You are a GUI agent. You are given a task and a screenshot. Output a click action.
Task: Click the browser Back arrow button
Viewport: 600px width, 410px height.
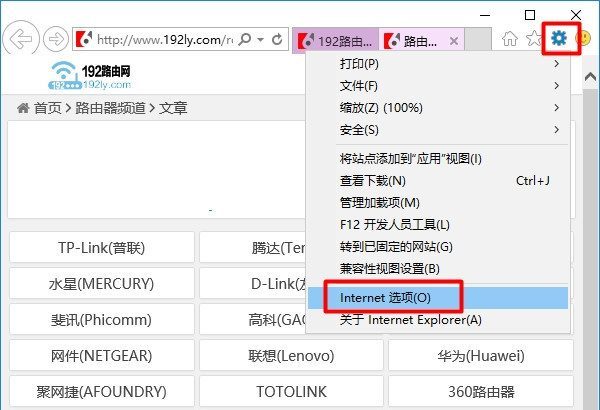pyautogui.click(x=21, y=38)
